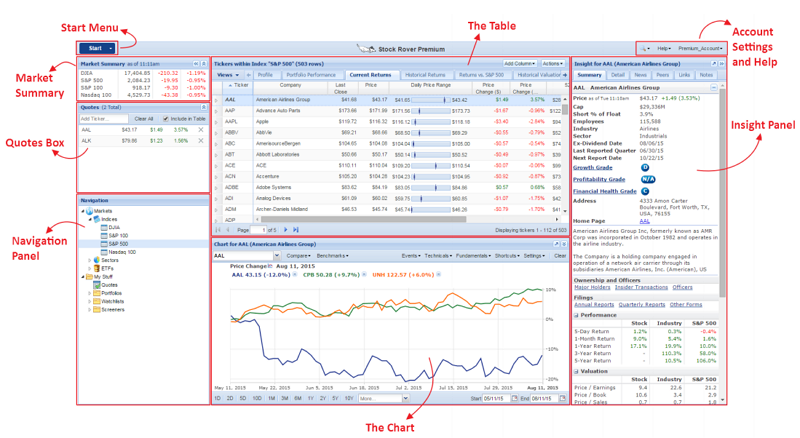The width and height of the screenshot is (800, 438).
Task: Expand the Watchlists folder
Action: click(x=90, y=301)
